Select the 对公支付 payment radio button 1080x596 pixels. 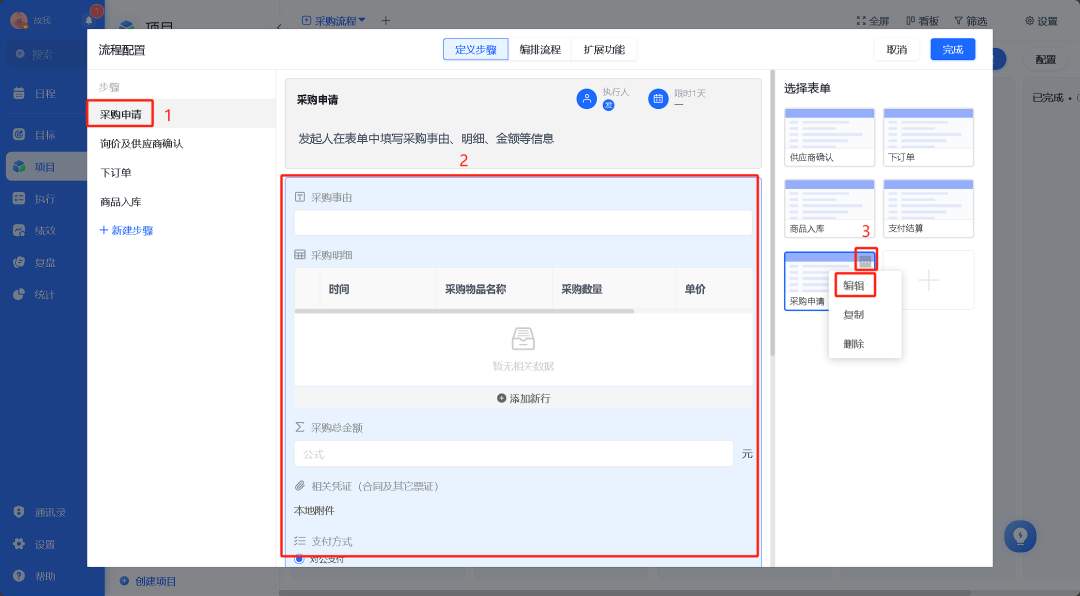[300, 561]
